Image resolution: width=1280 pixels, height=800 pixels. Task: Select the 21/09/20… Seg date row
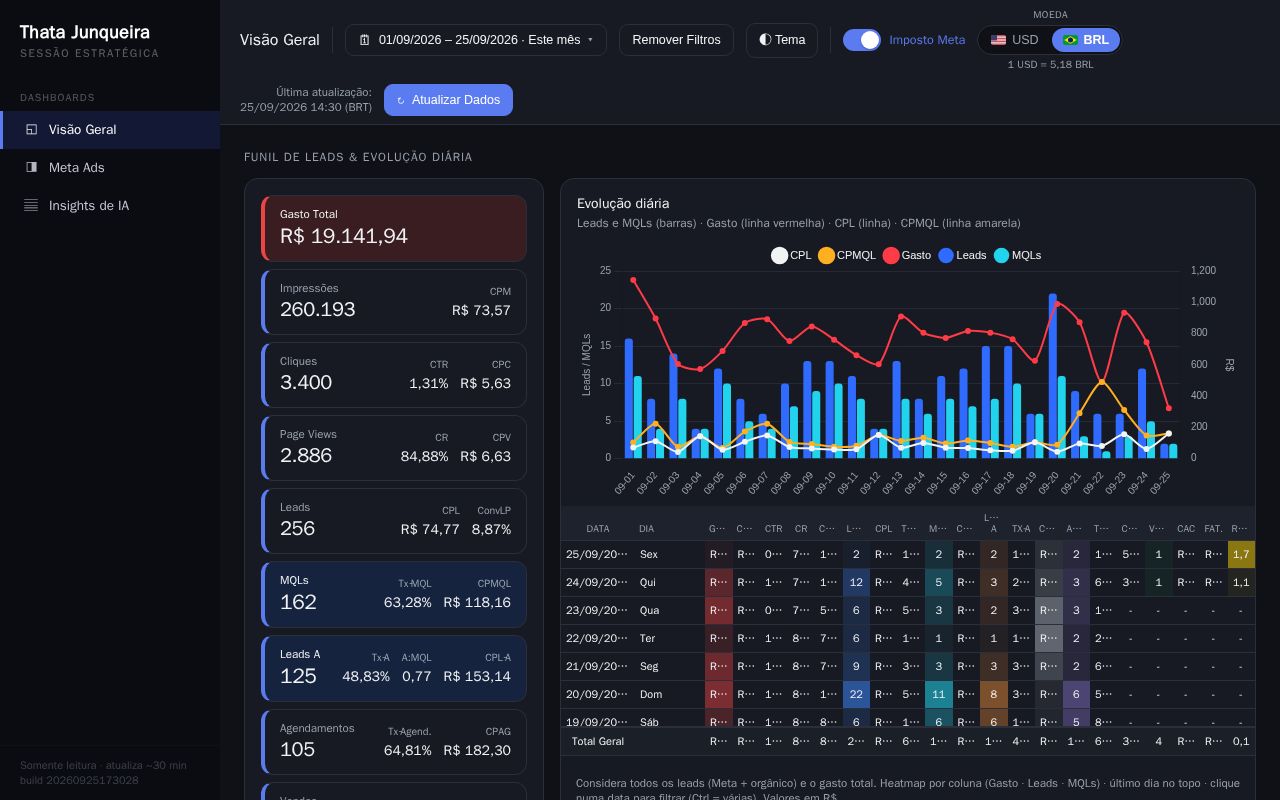[907, 666]
